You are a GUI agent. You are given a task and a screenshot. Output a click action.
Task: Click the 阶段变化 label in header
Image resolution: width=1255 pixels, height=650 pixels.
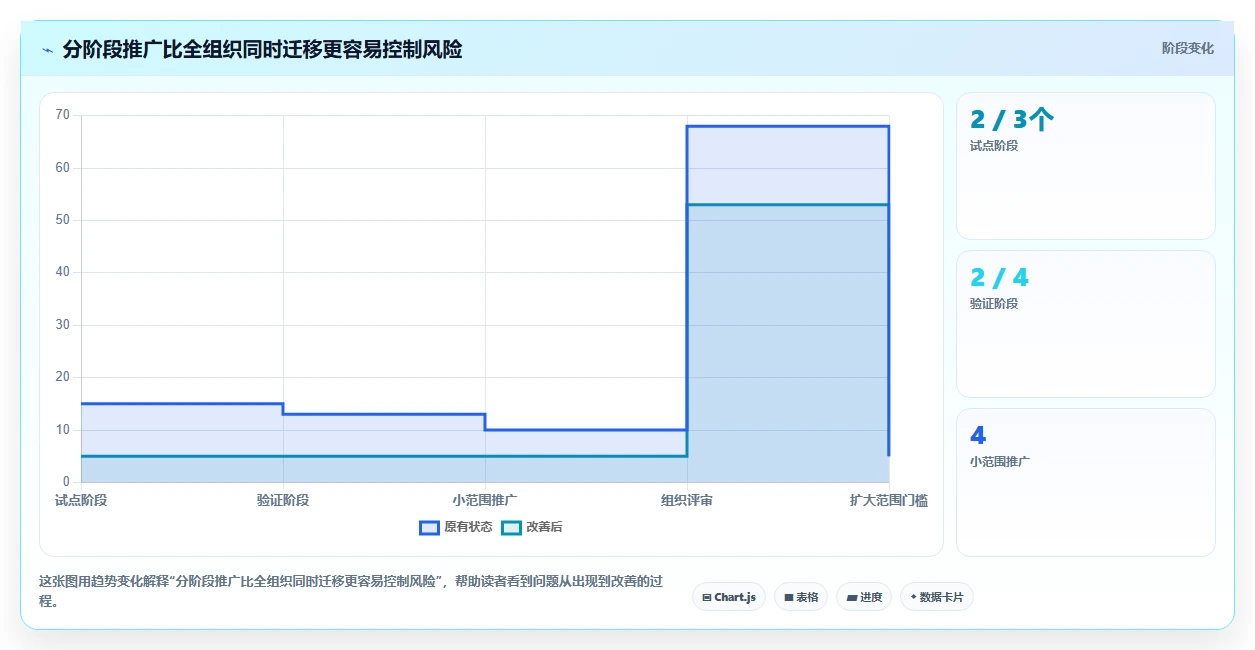pyautogui.click(x=1188, y=48)
